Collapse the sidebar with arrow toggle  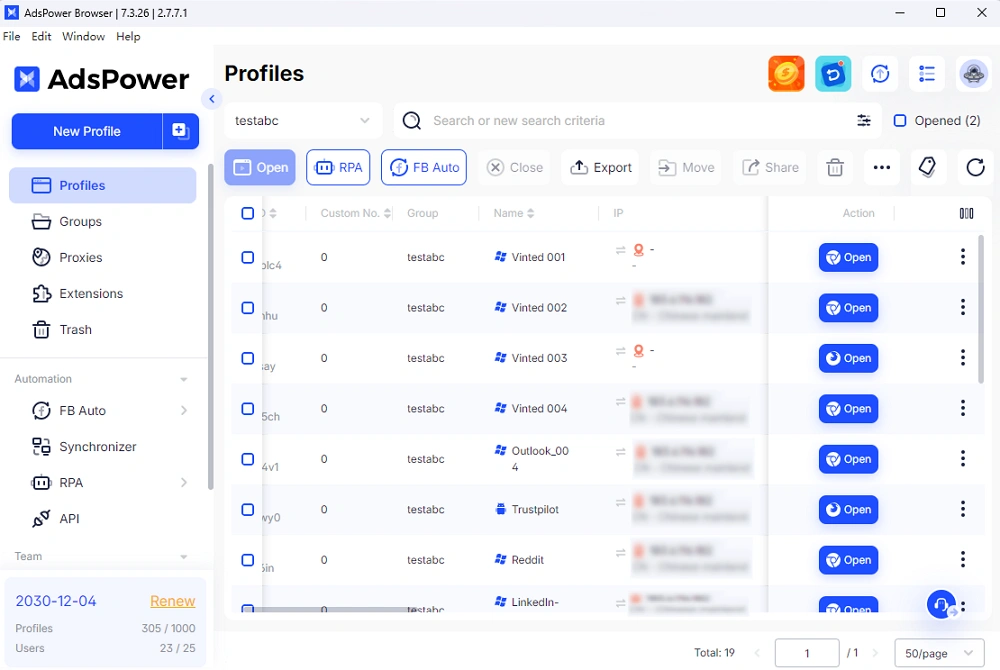(x=212, y=99)
